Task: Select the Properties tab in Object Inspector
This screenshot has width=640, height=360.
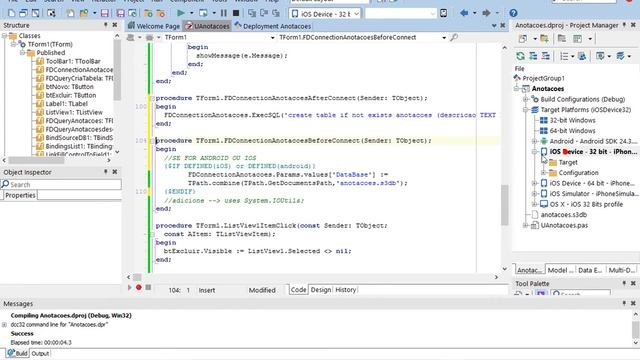Action: 20,196
